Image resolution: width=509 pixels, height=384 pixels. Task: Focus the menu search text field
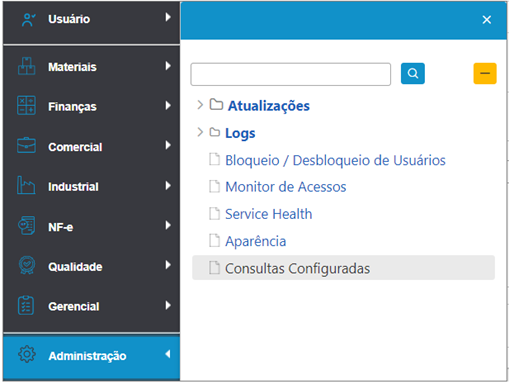pyautogui.click(x=291, y=74)
